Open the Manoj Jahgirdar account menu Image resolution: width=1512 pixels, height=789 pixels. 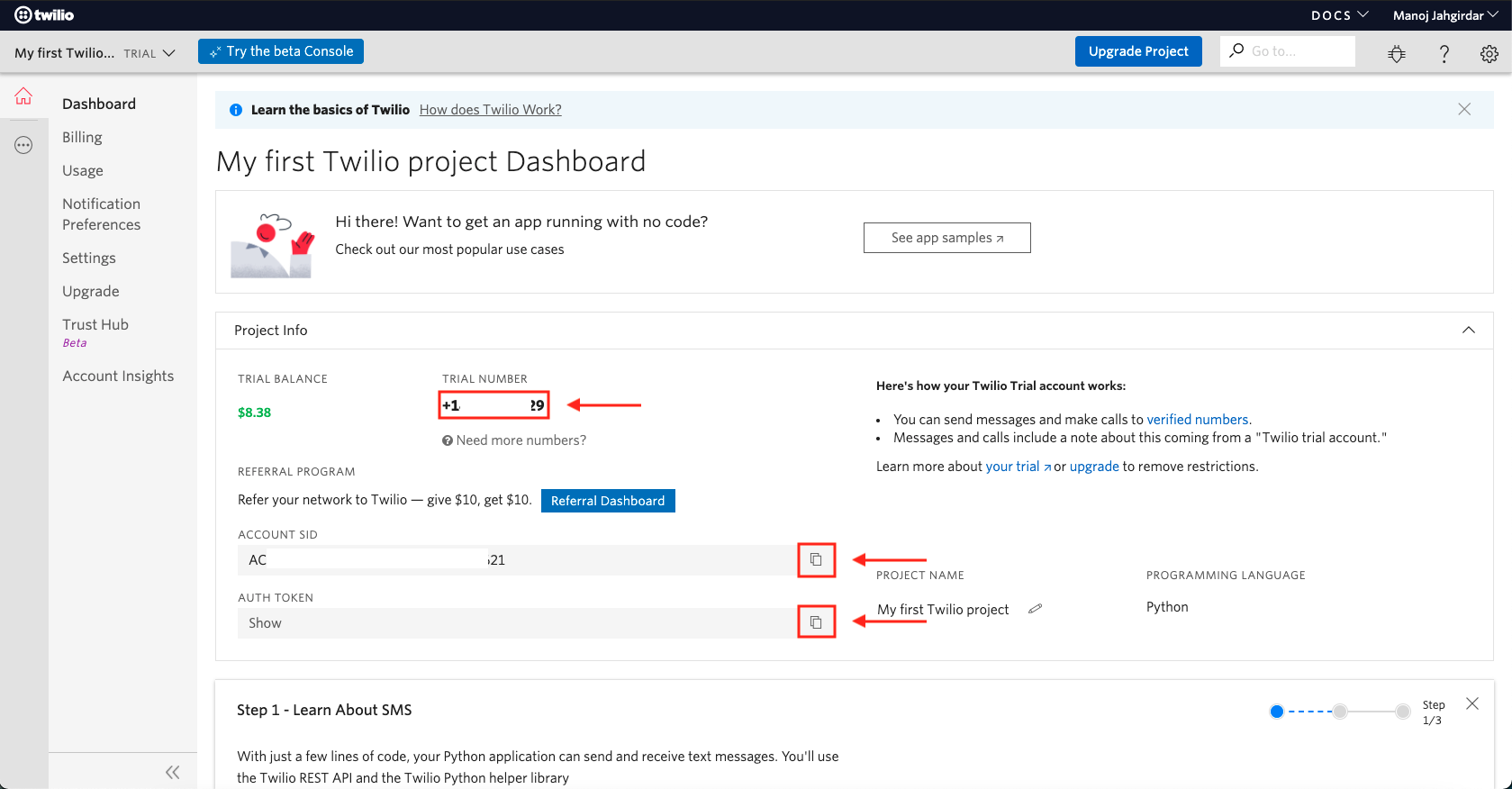(1445, 15)
